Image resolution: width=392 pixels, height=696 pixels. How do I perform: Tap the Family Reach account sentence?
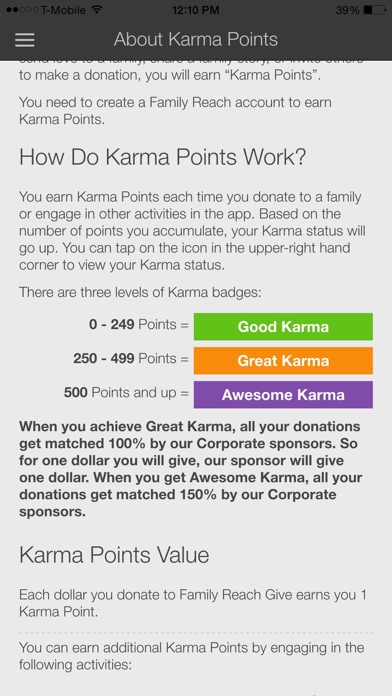tap(175, 111)
